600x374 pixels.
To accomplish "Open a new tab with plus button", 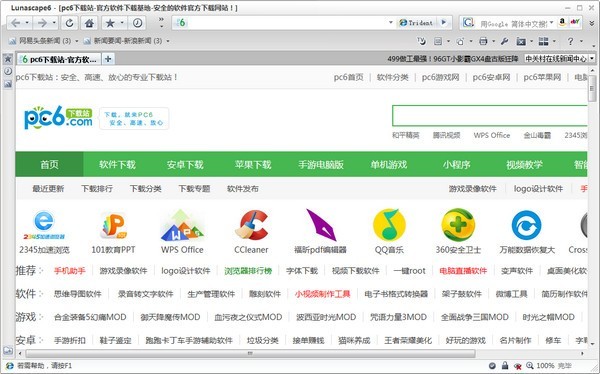I will click(x=108, y=59).
